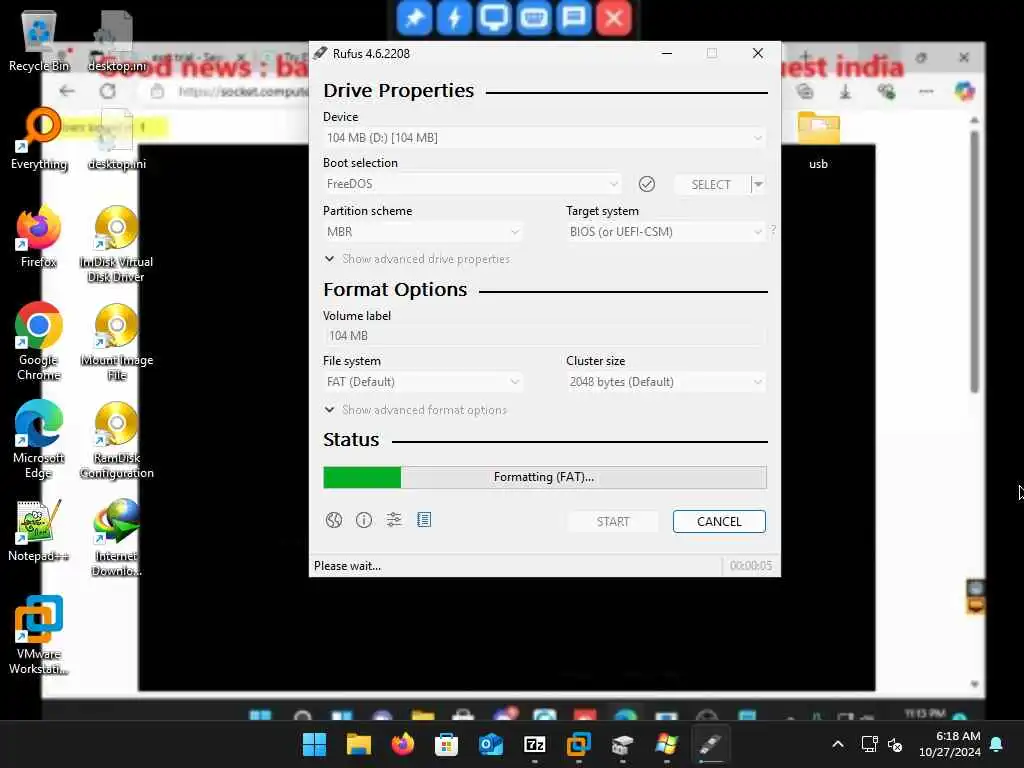1024x768 pixels.
Task: Open VMware Workstation desktop shortcut
Action: tap(39, 635)
